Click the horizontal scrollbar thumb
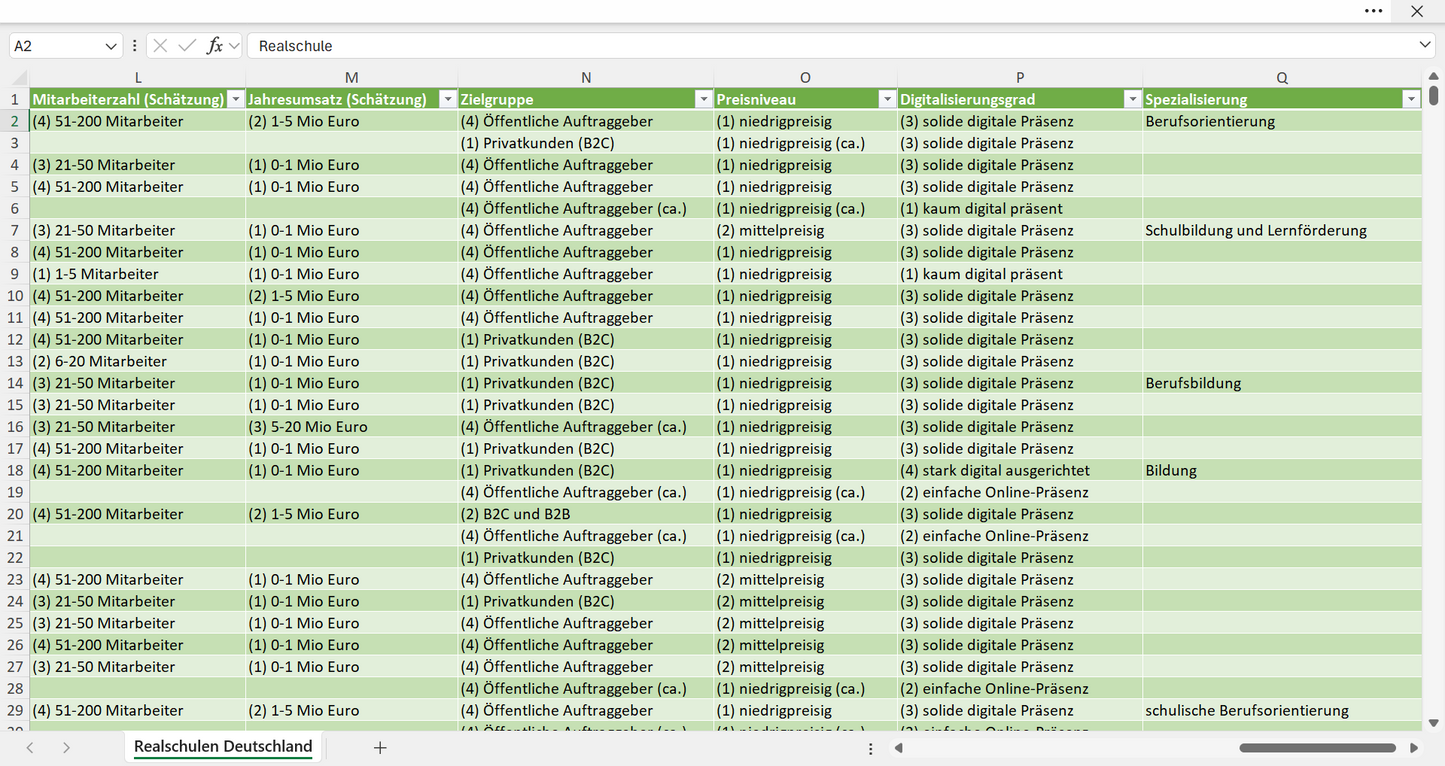The width and height of the screenshot is (1445, 766). click(x=1317, y=748)
